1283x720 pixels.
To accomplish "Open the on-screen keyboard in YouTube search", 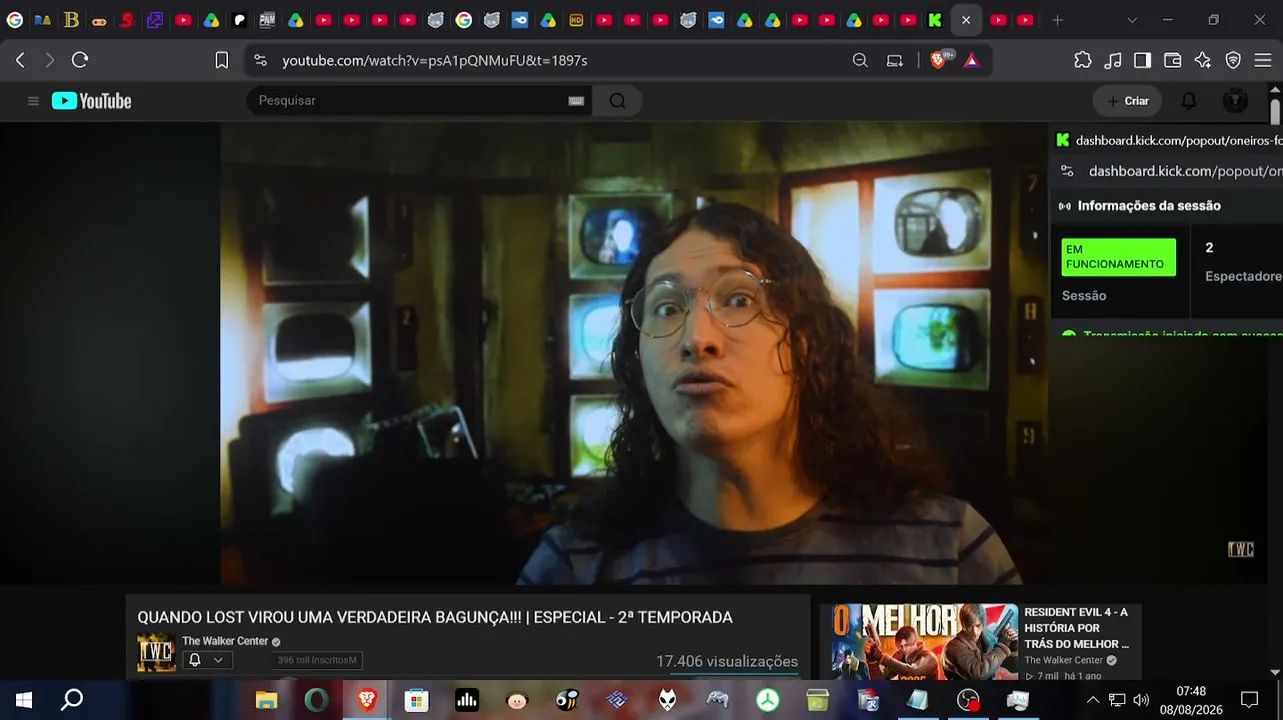I will click(x=576, y=101).
